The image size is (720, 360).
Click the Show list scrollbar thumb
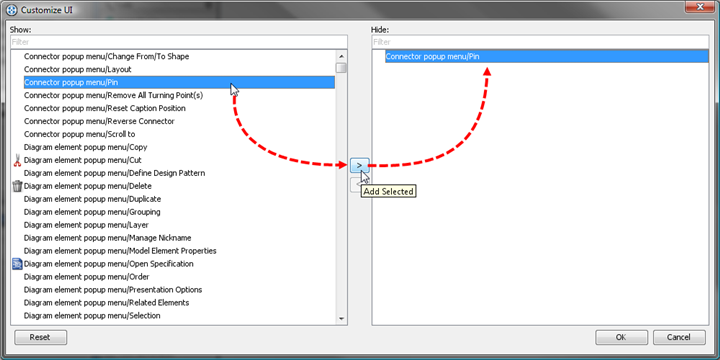tap(341, 68)
